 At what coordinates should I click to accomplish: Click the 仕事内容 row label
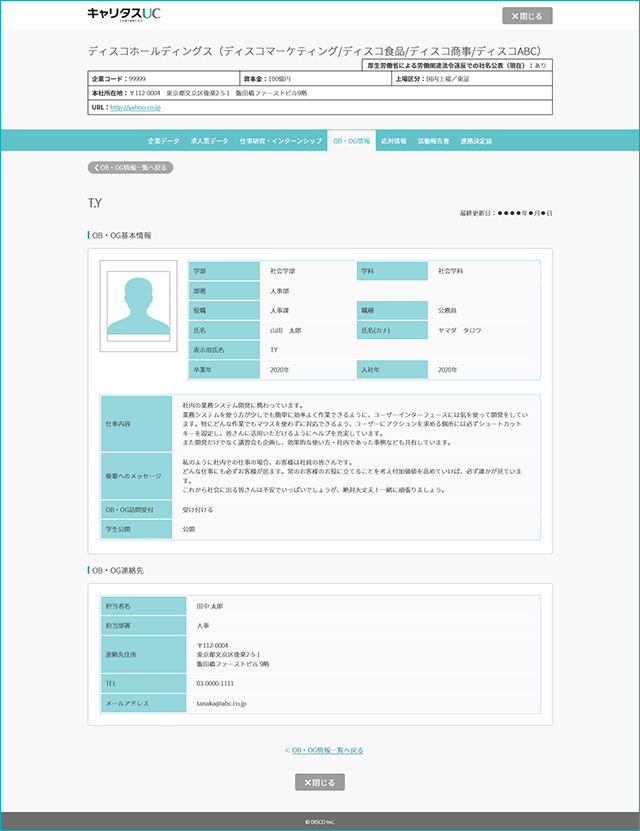point(136,424)
